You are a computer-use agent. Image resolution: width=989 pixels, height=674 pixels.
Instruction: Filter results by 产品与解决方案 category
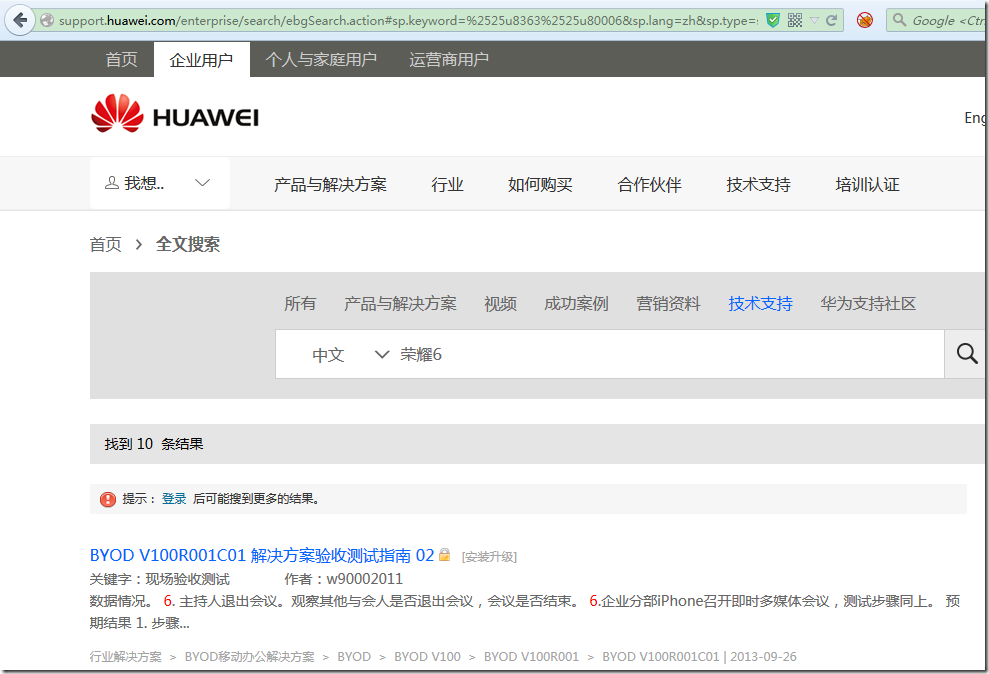(x=400, y=304)
